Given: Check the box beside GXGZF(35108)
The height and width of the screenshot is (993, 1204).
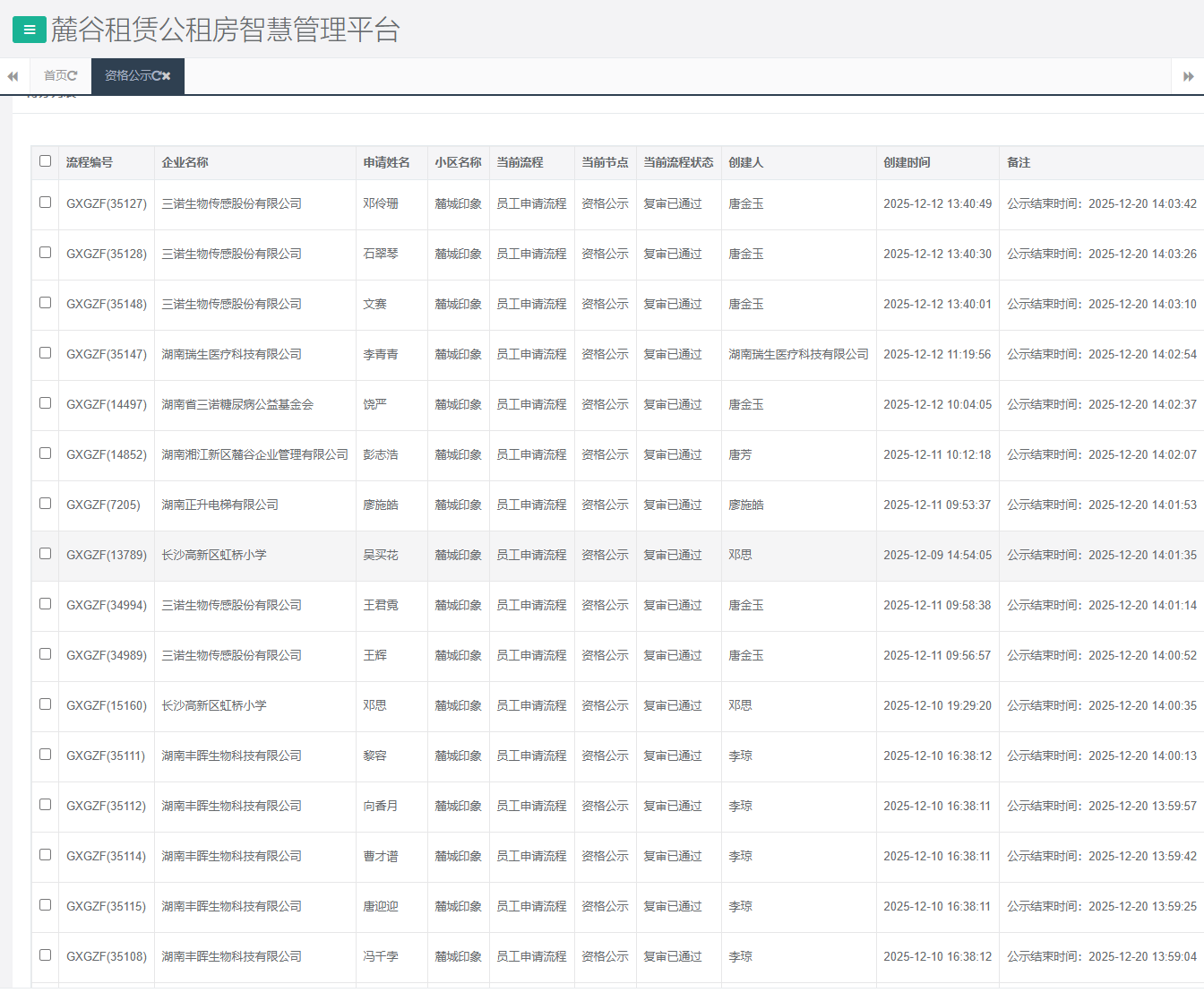Looking at the screenshot, I should [x=46, y=955].
